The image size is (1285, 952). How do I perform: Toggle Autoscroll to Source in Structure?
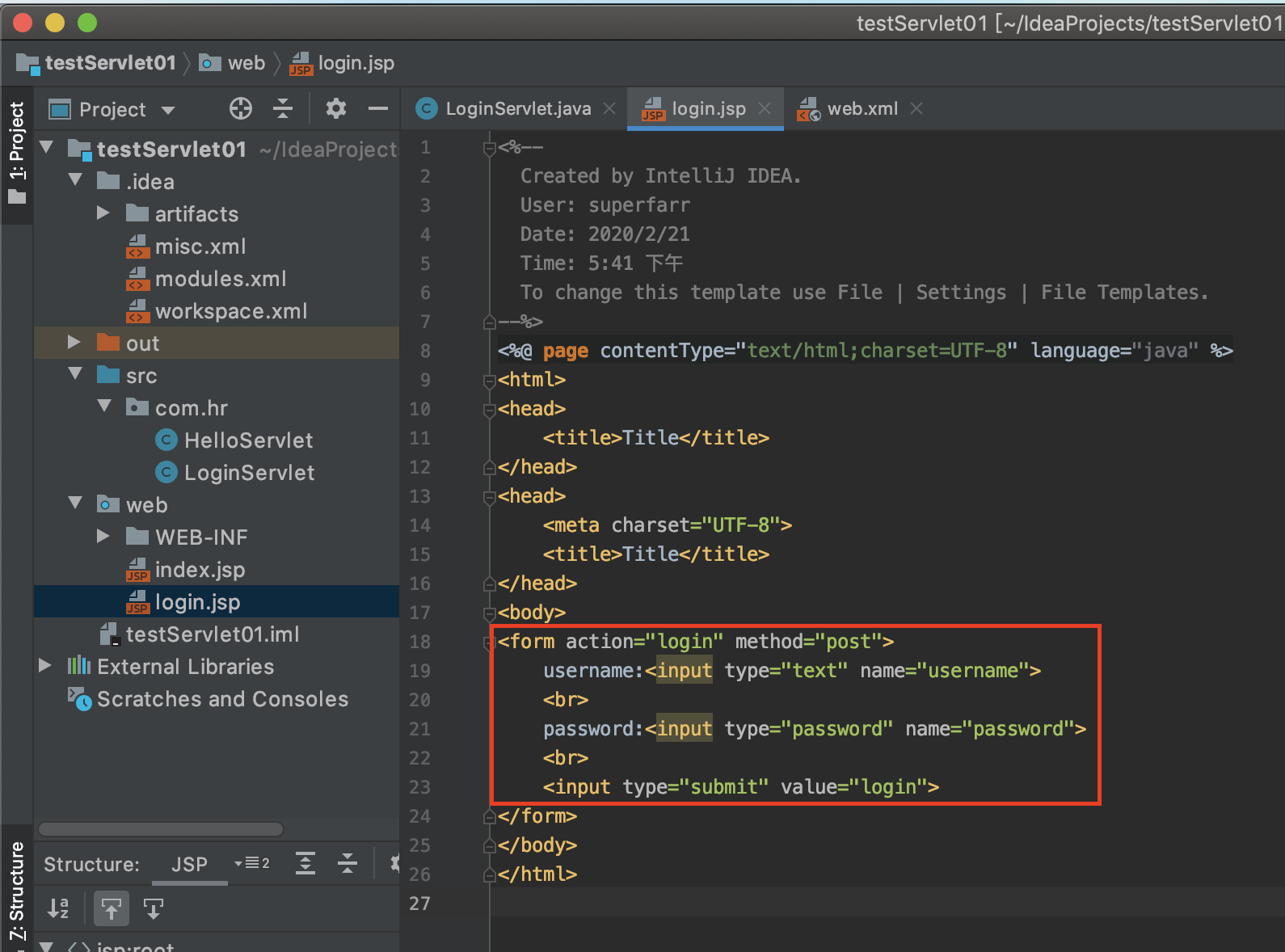pyautogui.click(x=112, y=908)
